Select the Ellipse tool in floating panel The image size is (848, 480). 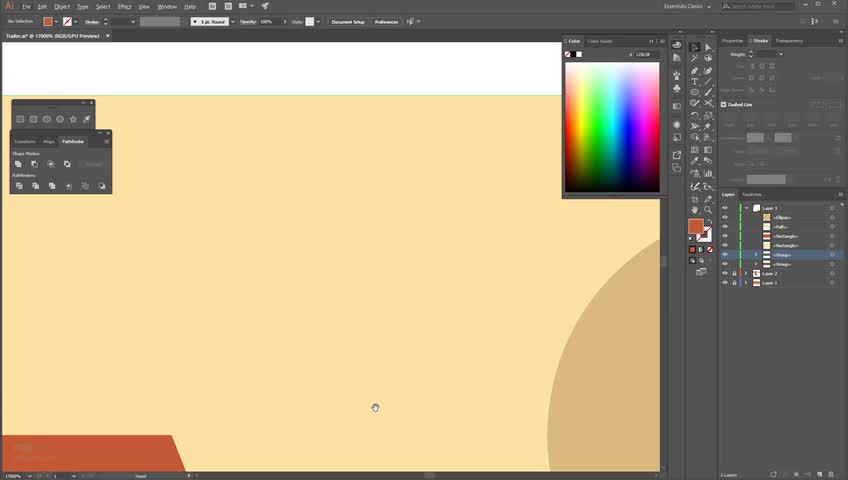click(x=47, y=119)
